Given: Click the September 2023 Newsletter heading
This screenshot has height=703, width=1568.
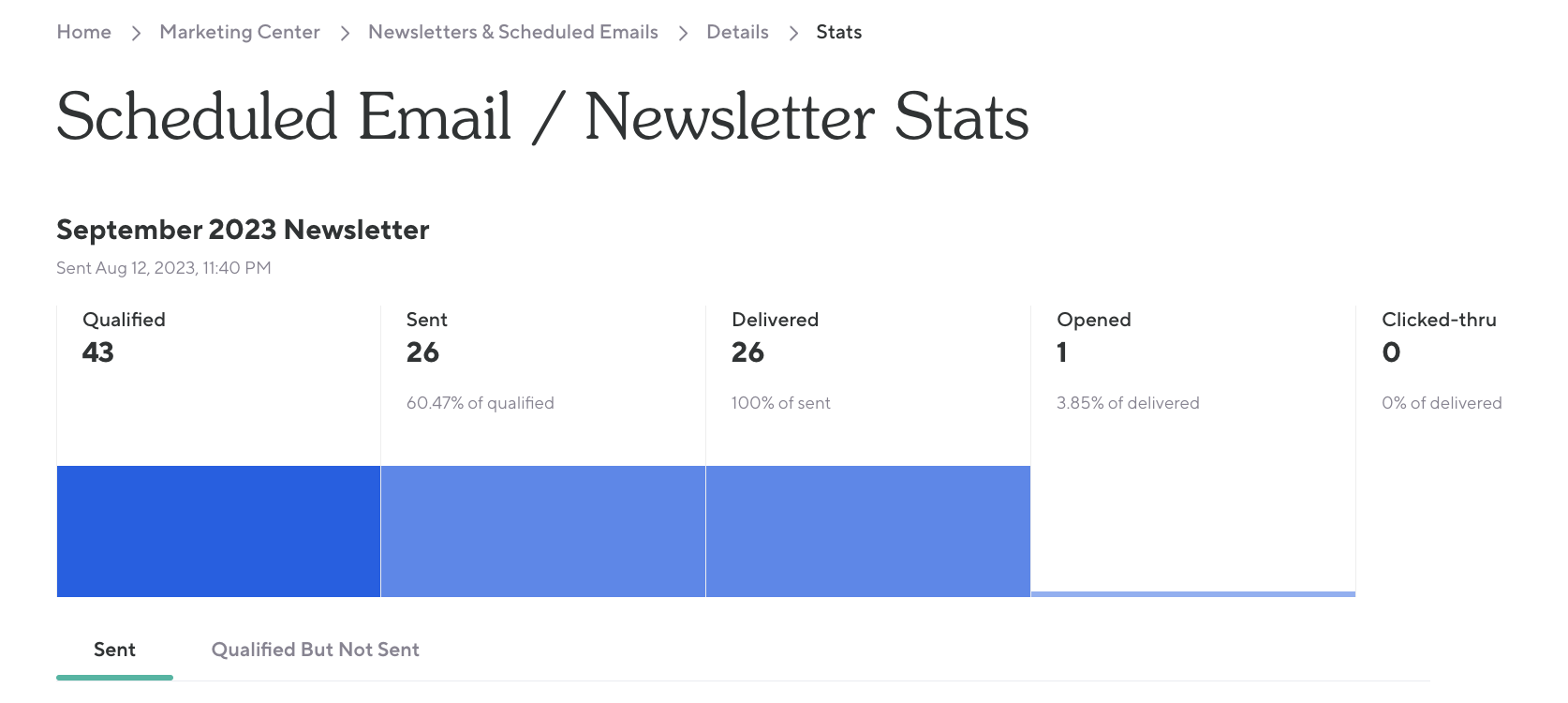Looking at the screenshot, I should tap(243, 230).
